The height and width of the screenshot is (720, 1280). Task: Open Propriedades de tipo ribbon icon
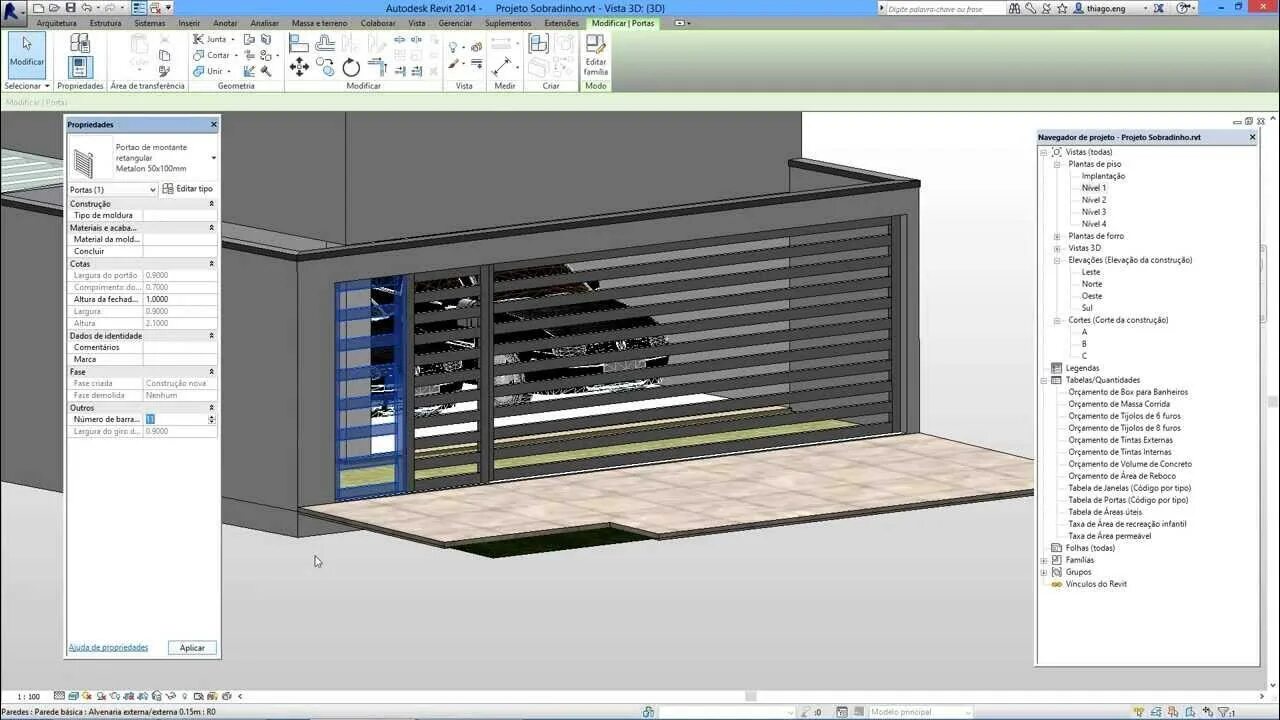click(x=80, y=42)
